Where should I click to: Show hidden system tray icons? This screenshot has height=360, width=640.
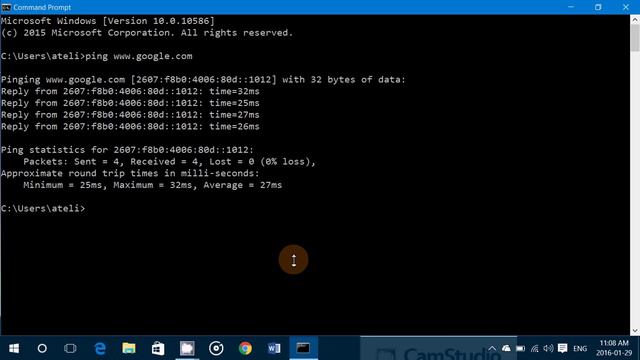492,349
